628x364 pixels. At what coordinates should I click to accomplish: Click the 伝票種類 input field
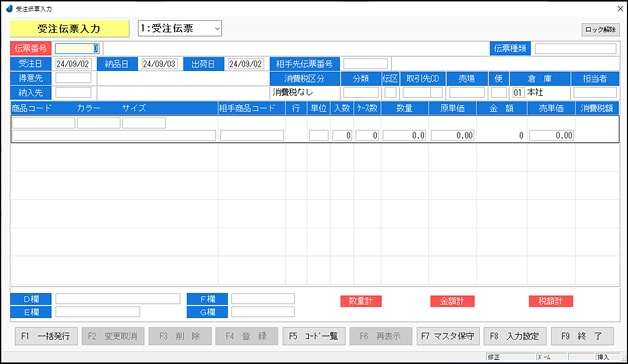coord(576,48)
